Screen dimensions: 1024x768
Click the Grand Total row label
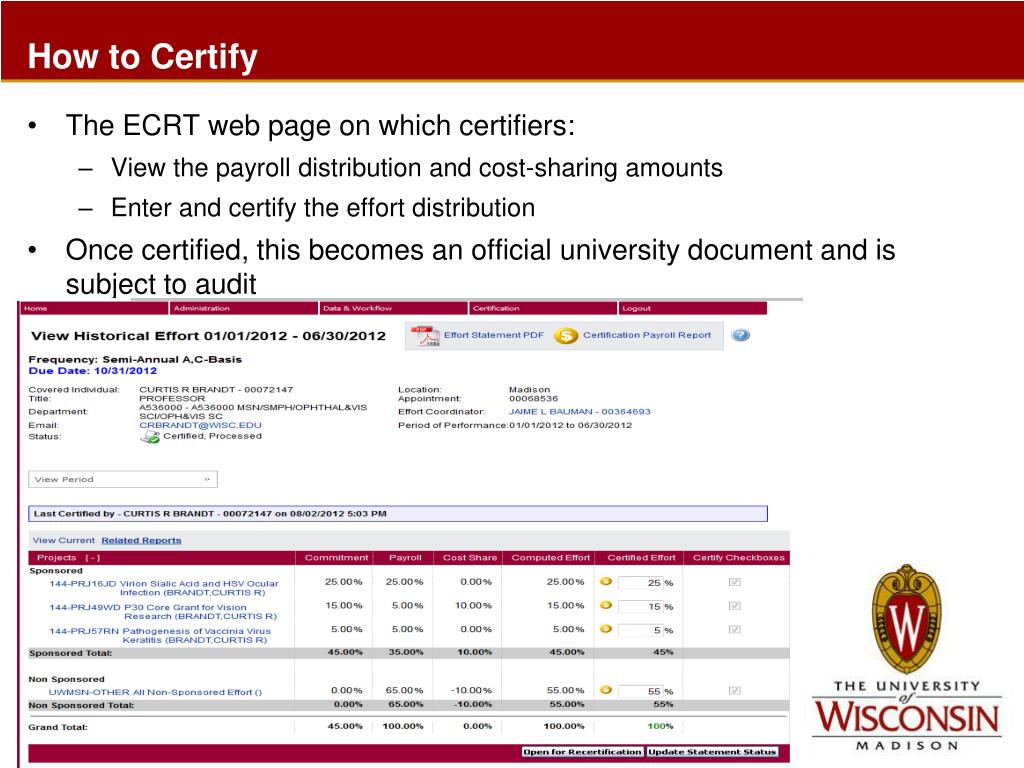(57, 727)
